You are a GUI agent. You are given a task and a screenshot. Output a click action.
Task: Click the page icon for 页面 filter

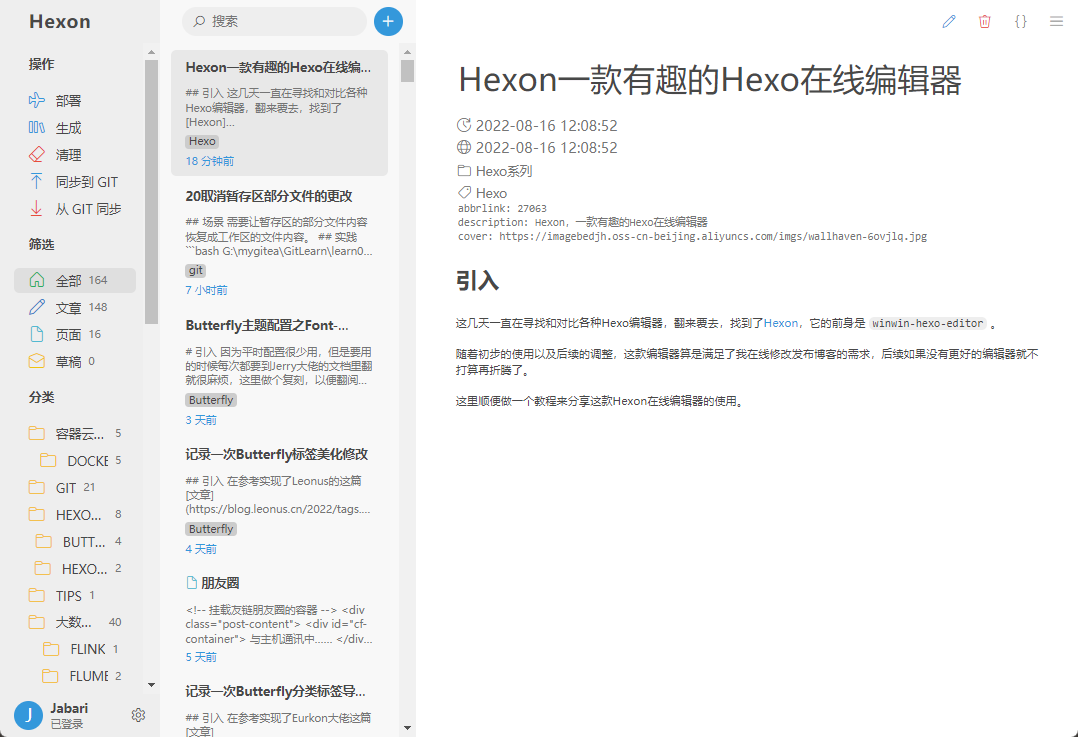coord(36,334)
